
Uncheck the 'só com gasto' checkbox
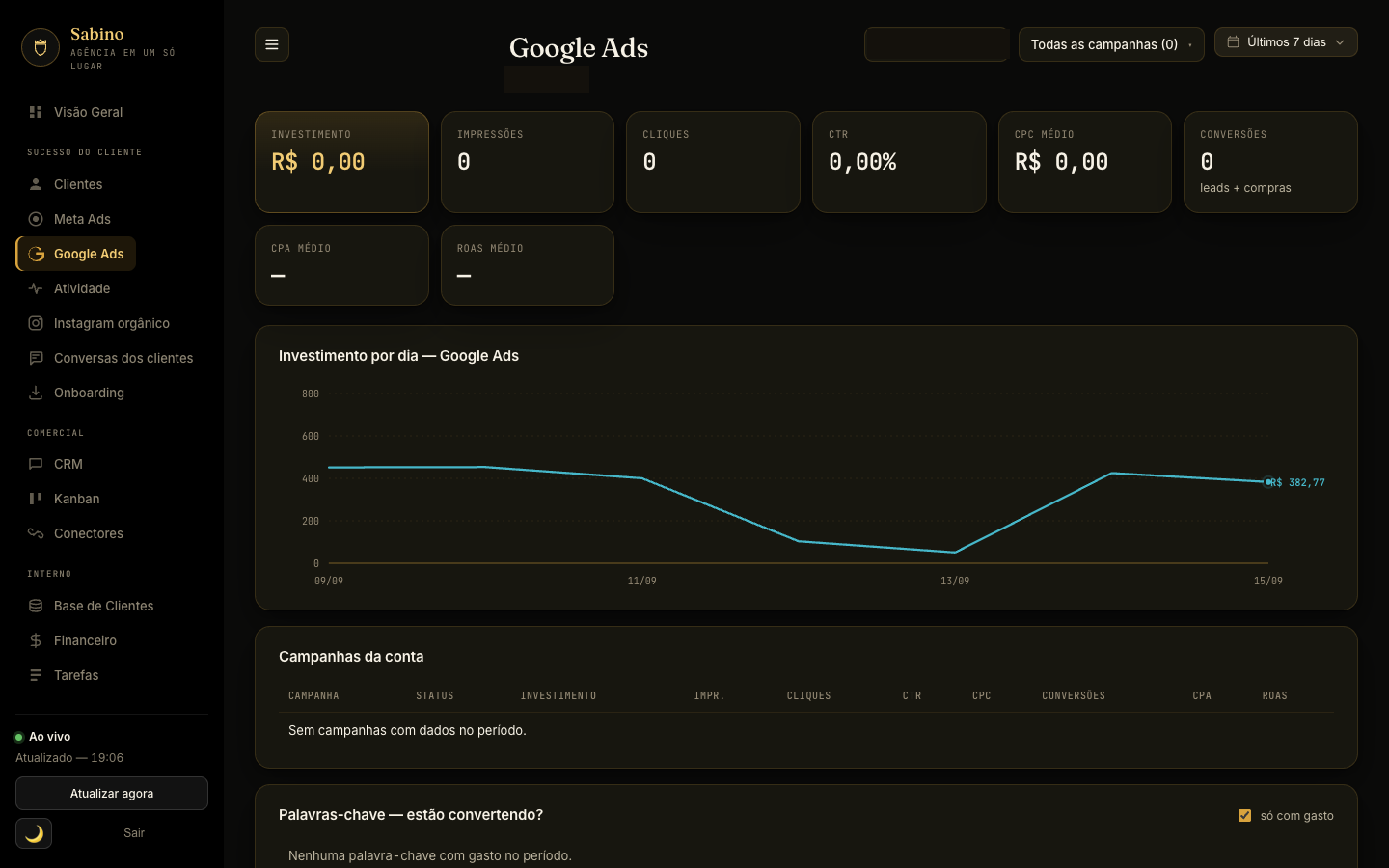tap(1244, 815)
